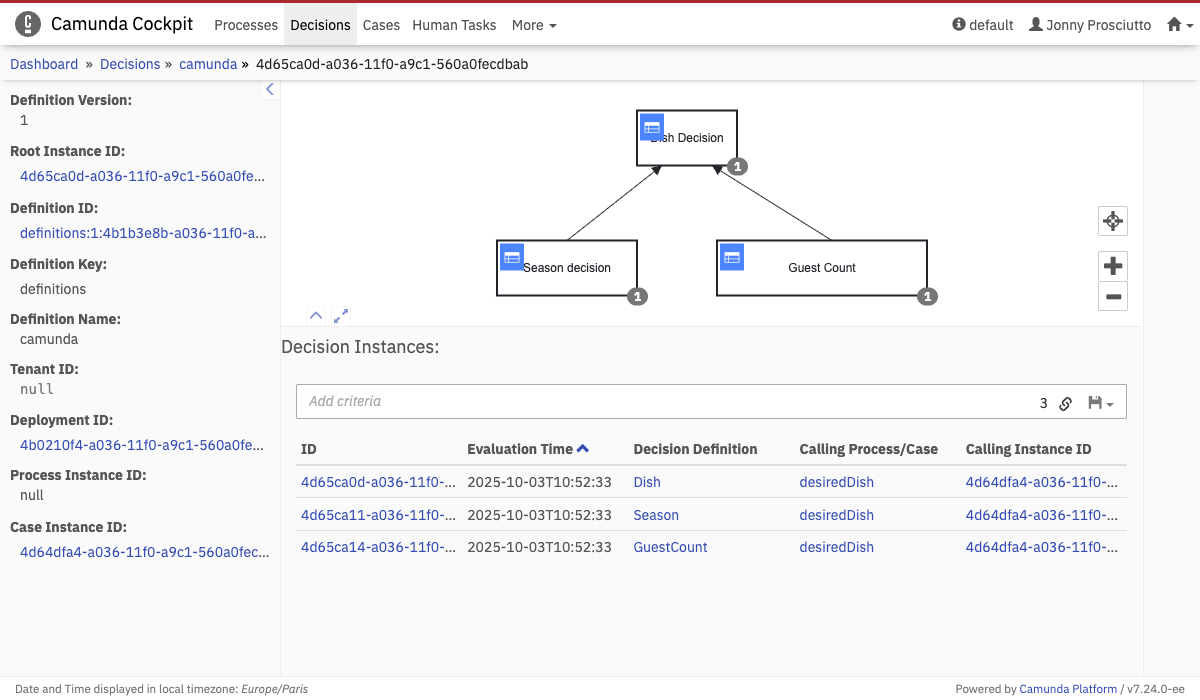Click the Camunda logo icon
Screen dimensions: 1200x700
tap(28, 24)
